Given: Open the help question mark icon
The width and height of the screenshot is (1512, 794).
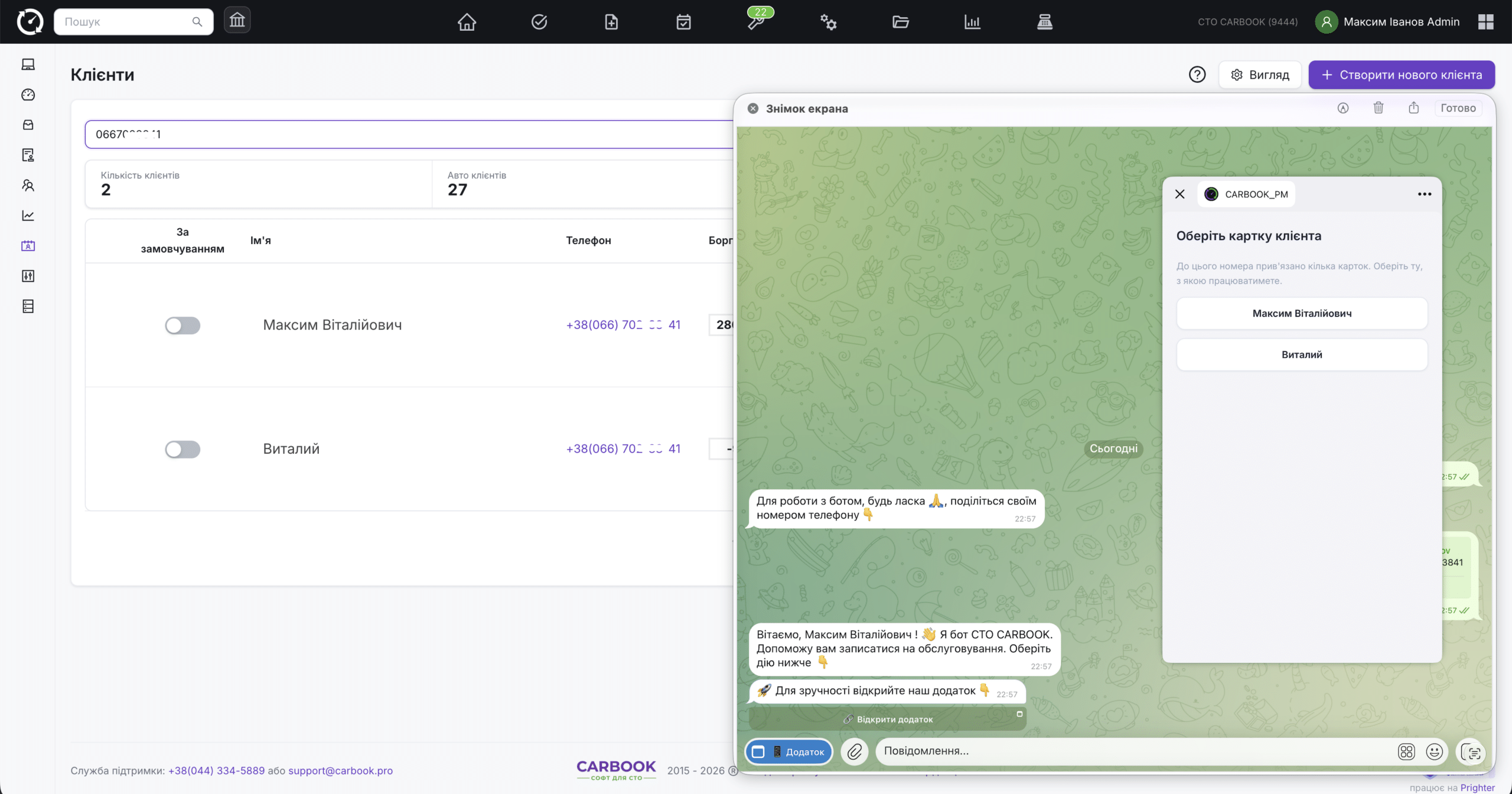Looking at the screenshot, I should pos(1197,75).
